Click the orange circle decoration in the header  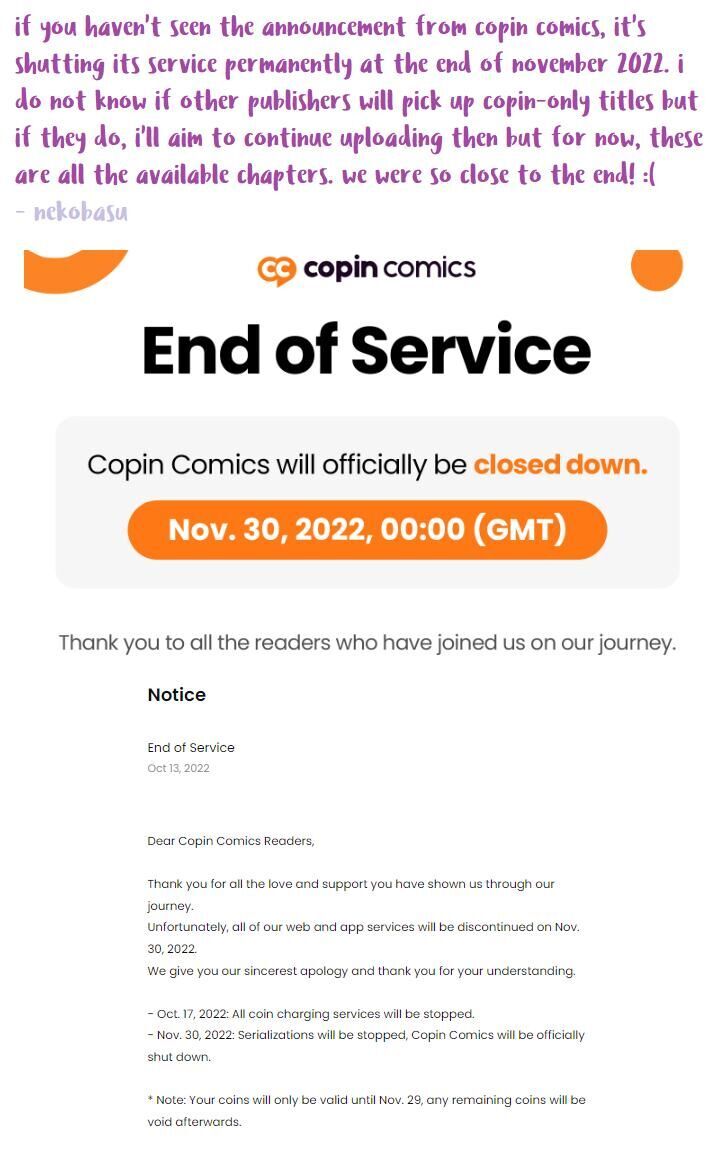coord(656,269)
